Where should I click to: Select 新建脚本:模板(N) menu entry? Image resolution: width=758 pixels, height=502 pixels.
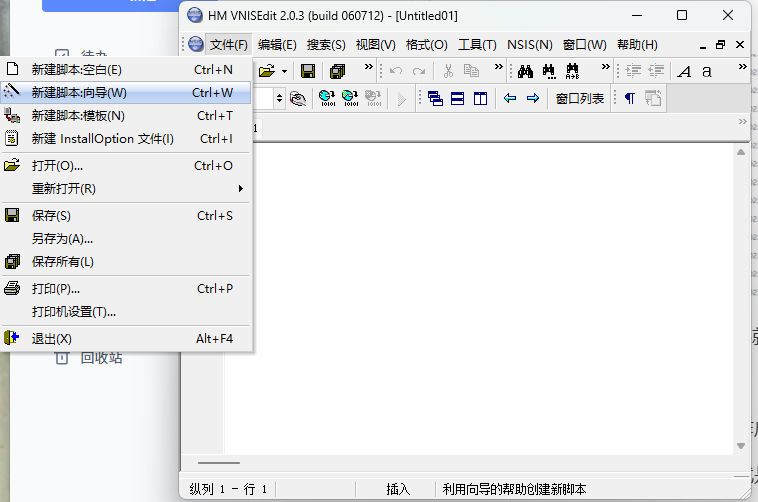pos(126,116)
